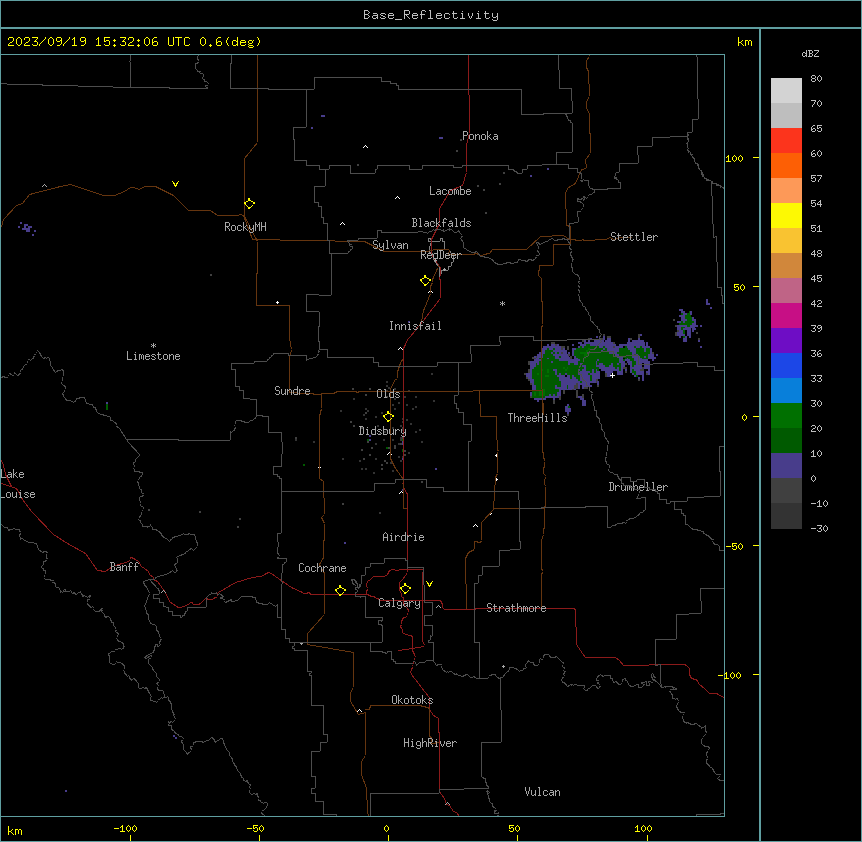This screenshot has height=842, width=862.
Task: Select the Ponoka city label
Action: 480,136
